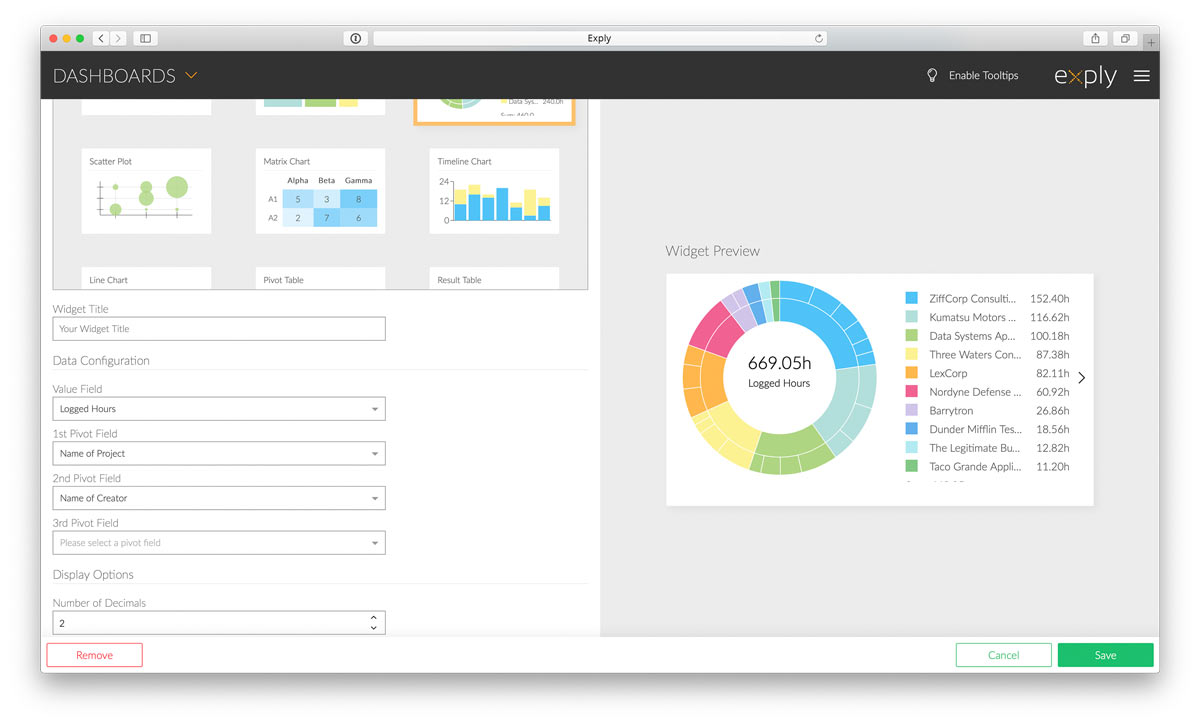This screenshot has width=1200, height=722.
Task: Click the Widget Title input field
Action: tap(219, 329)
